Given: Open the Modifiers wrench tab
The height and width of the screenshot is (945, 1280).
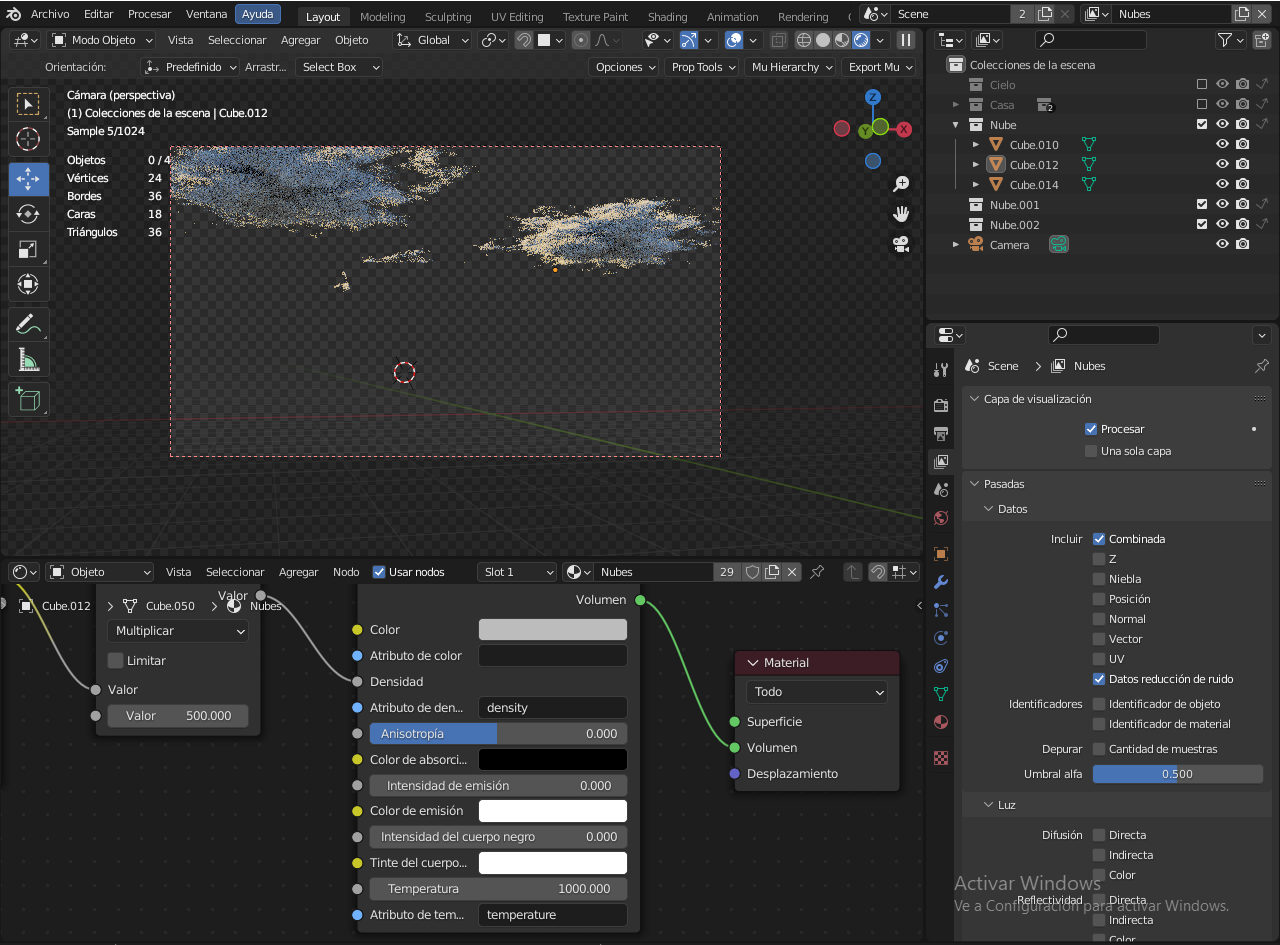Looking at the screenshot, I should (x=940, y=582).
